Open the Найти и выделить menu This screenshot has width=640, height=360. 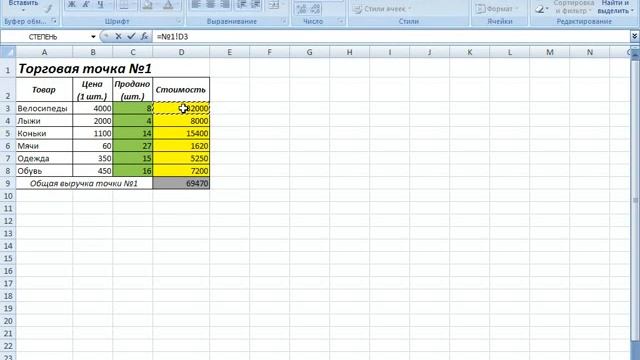[615, 7]
